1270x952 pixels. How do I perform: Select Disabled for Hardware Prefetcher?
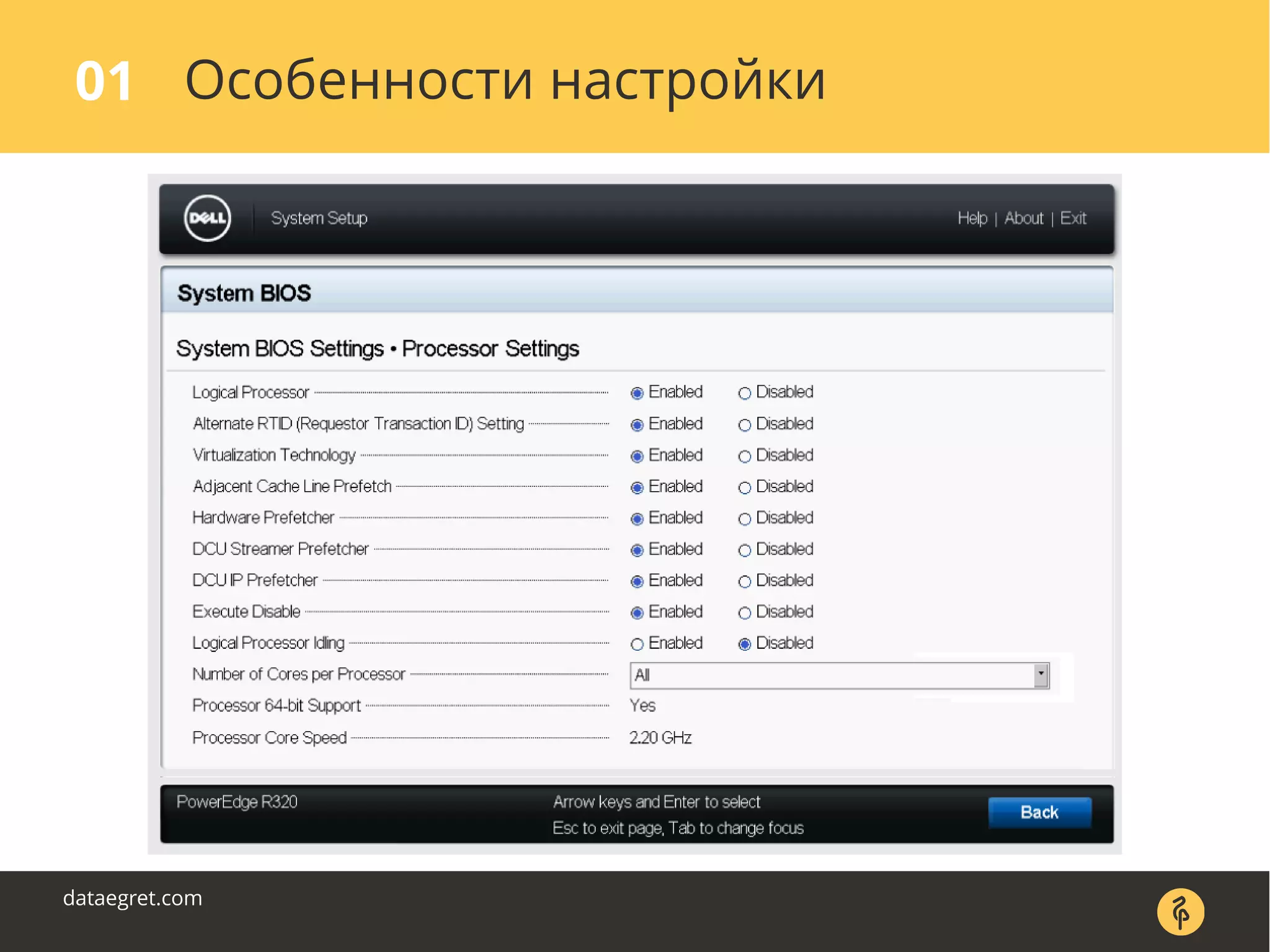point(745,519)
